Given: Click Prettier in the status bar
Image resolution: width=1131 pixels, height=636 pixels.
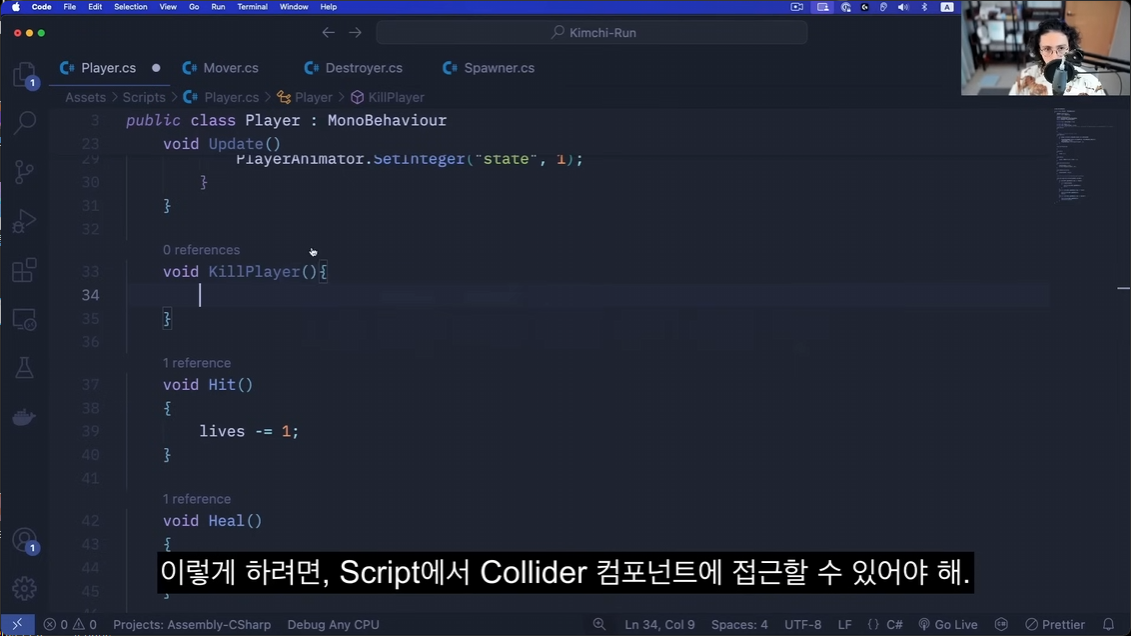Looking at the screenshot, I should pyautogui.click(x=1055, y=624).
